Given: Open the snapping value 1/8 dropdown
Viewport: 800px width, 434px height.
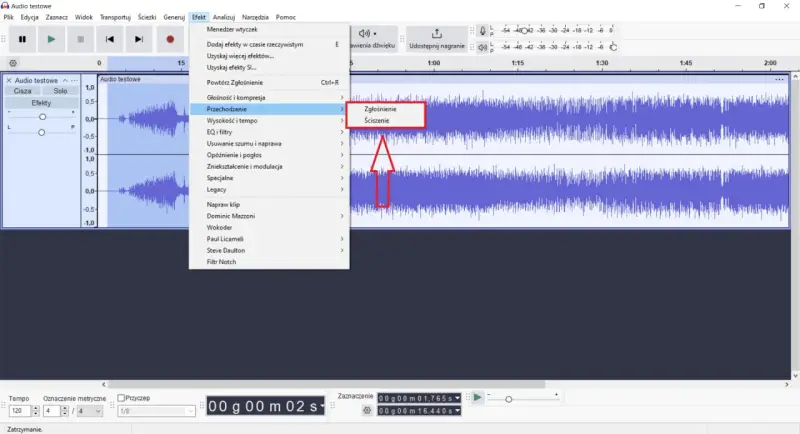Looking at the screenshot, I should pos(156,411).
